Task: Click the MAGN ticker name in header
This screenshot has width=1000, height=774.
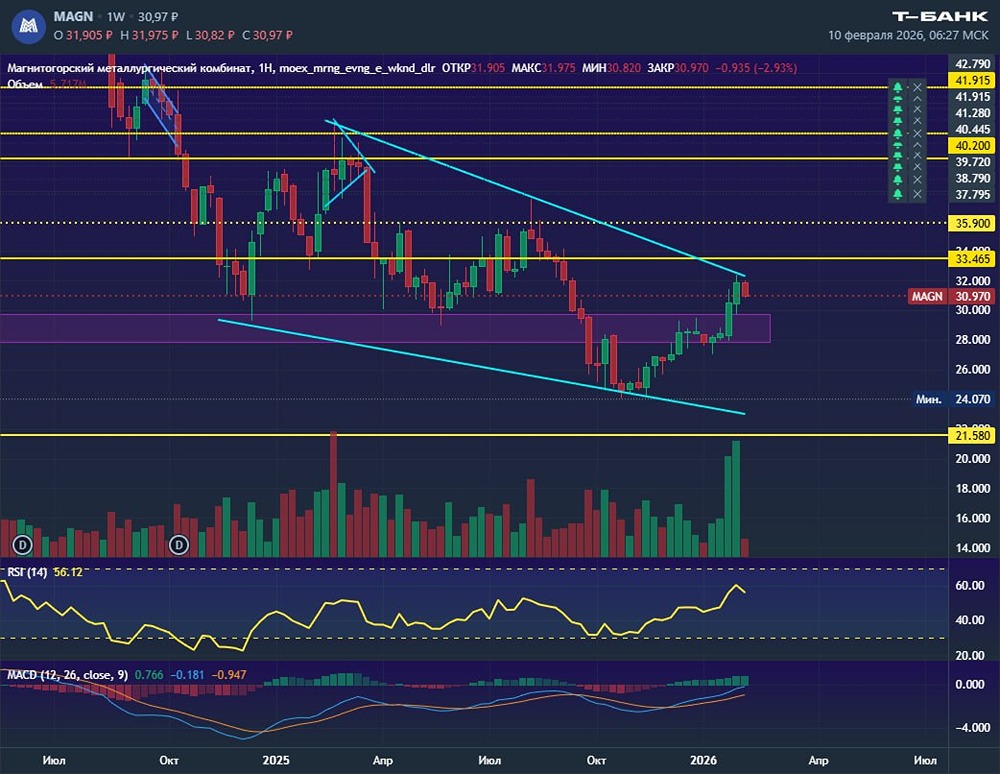Action: (x=73, y=17)
